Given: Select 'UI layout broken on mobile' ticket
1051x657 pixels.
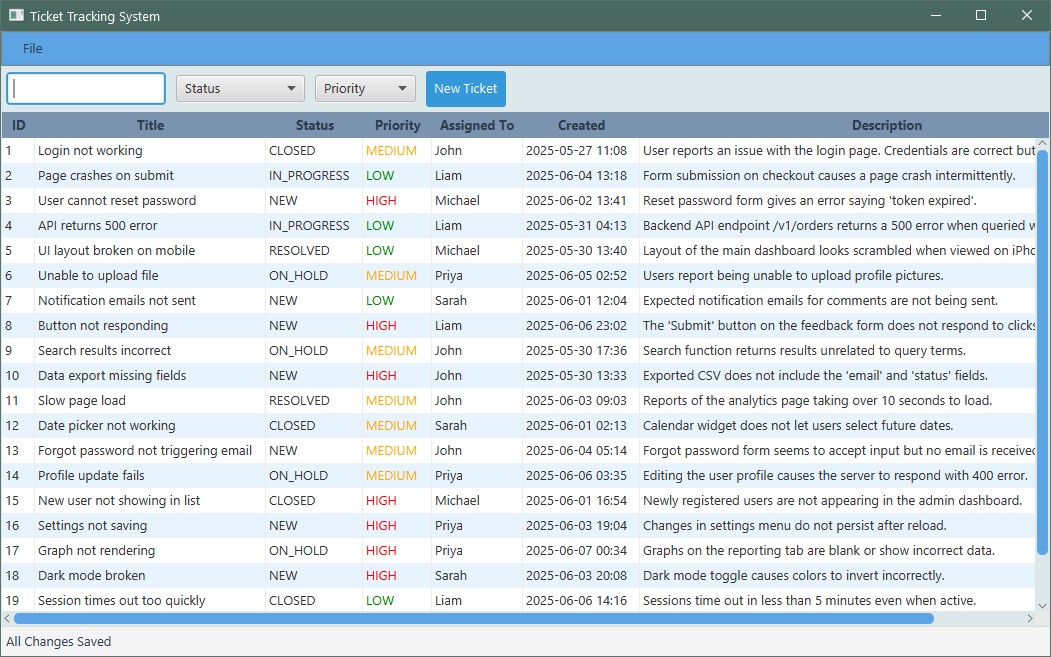Looking at the screenshot, I should 117,251.
